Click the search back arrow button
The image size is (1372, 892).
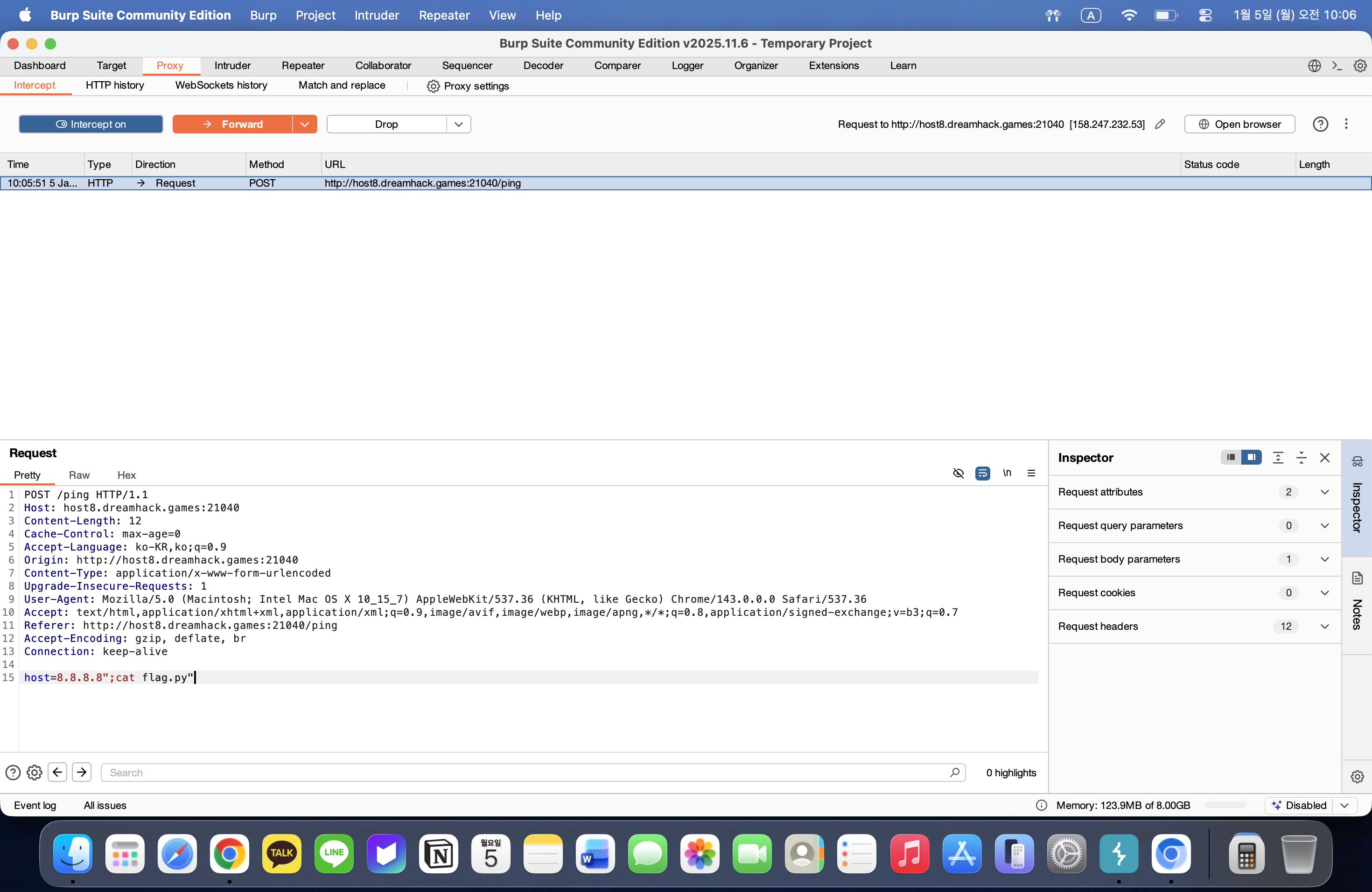click(57, 772)
